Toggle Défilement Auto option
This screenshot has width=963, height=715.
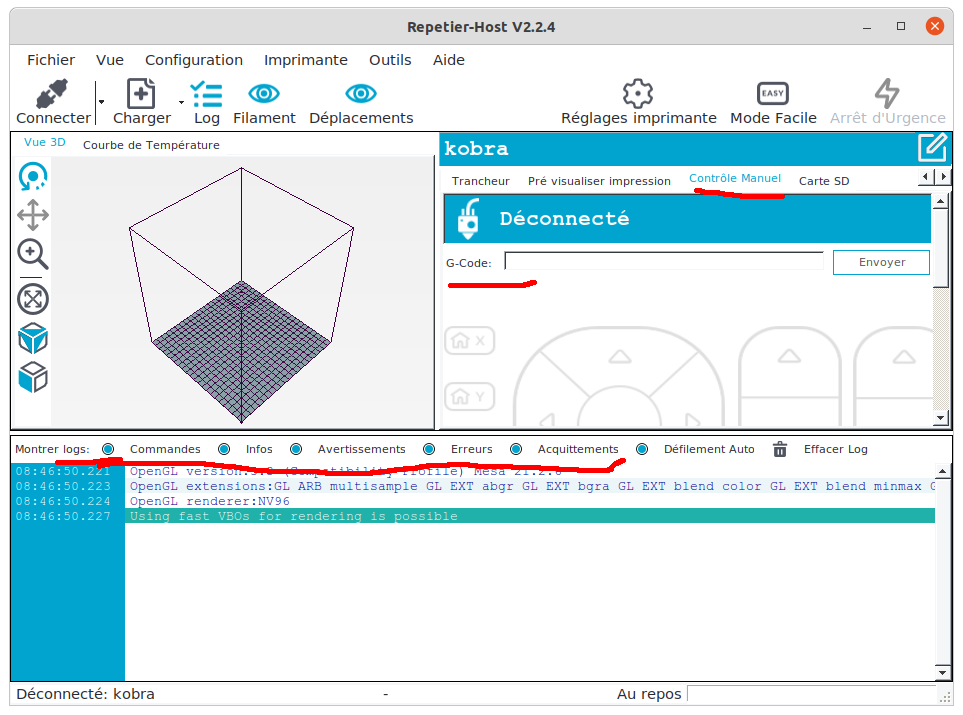point(642,449)
